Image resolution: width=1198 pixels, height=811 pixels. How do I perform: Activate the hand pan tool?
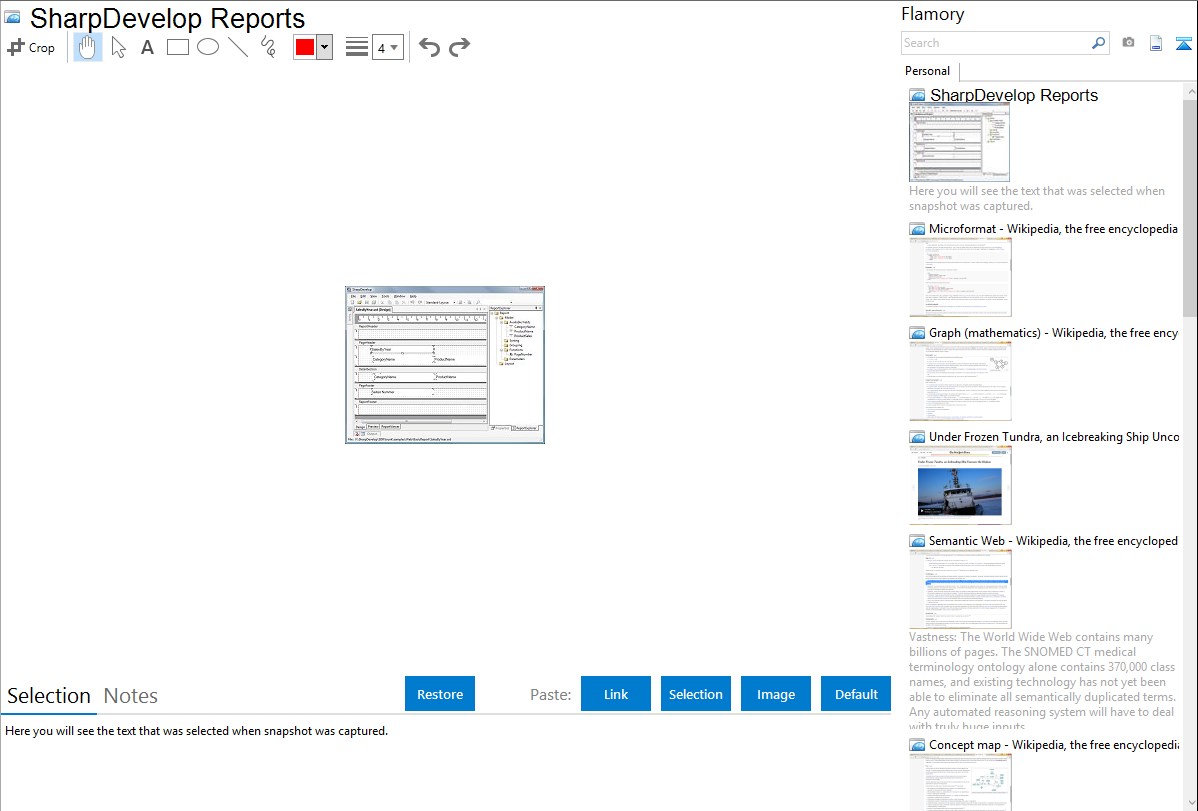coord(88,47)
